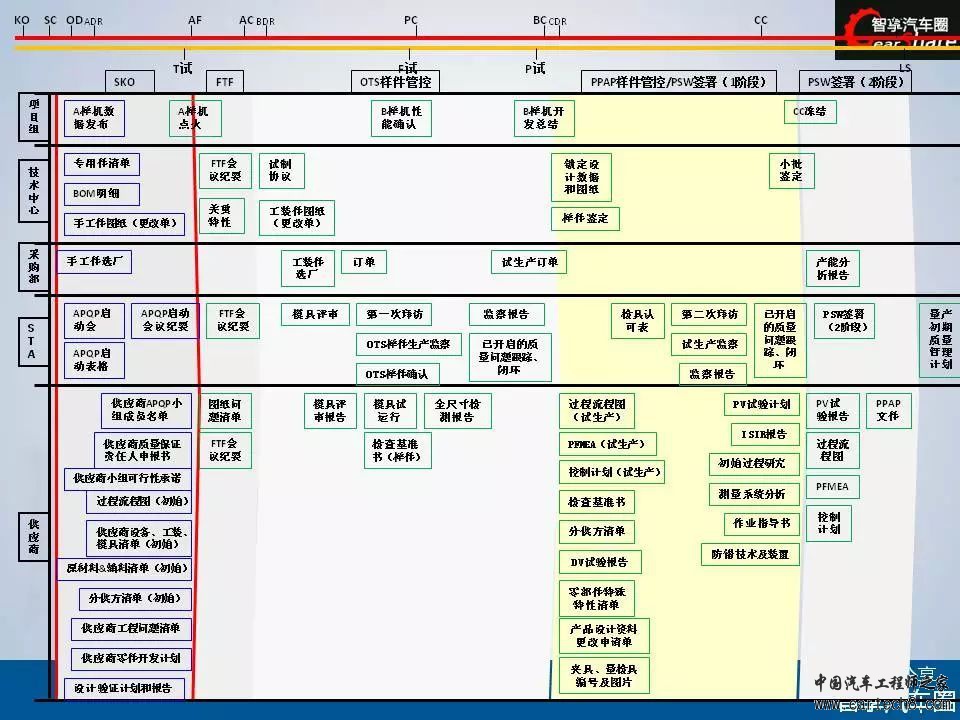960x720 pixels.
Task: Click the 第二次审核 box
Action: (708, 314)
